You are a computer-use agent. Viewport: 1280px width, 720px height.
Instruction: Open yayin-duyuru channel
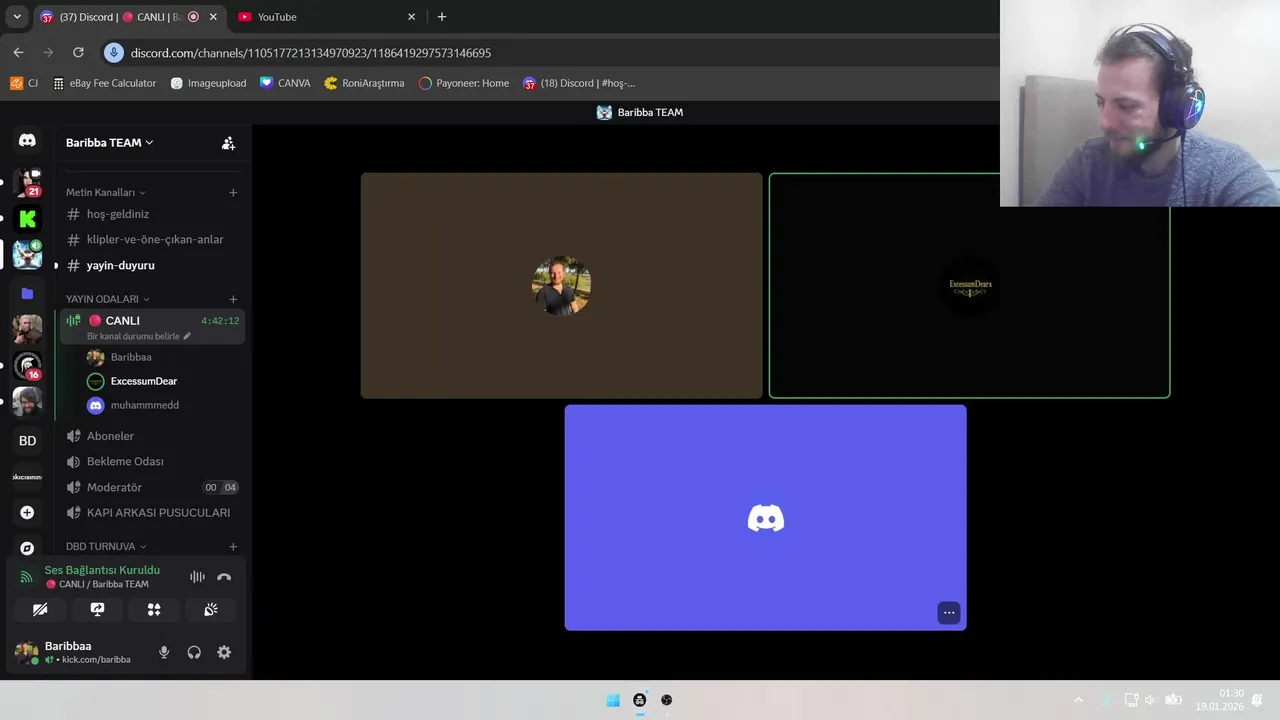pos(151,265)
